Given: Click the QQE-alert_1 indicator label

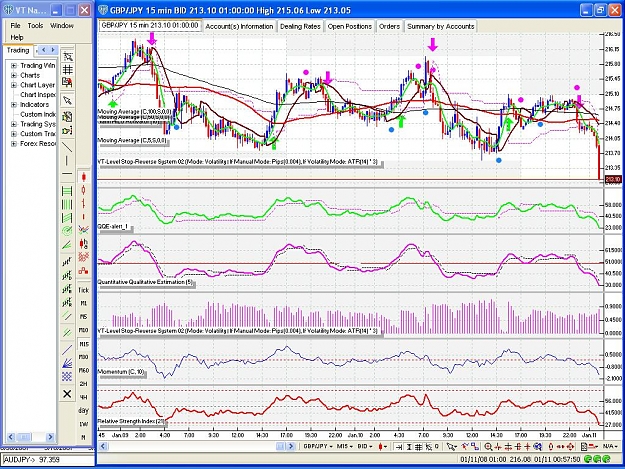Looking at the screenshot, I should [x=114, y=227].
